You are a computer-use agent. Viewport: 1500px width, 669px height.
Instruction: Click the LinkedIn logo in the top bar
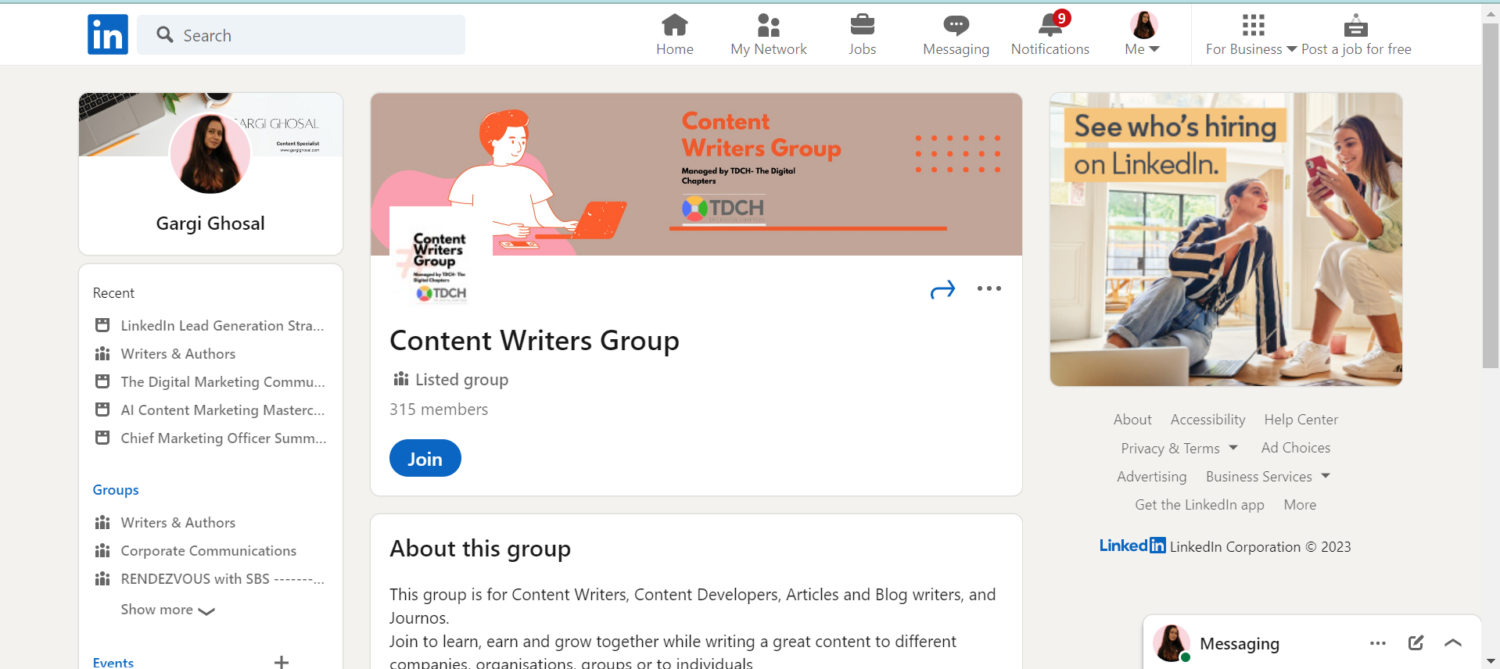click(x=107, y=35)
